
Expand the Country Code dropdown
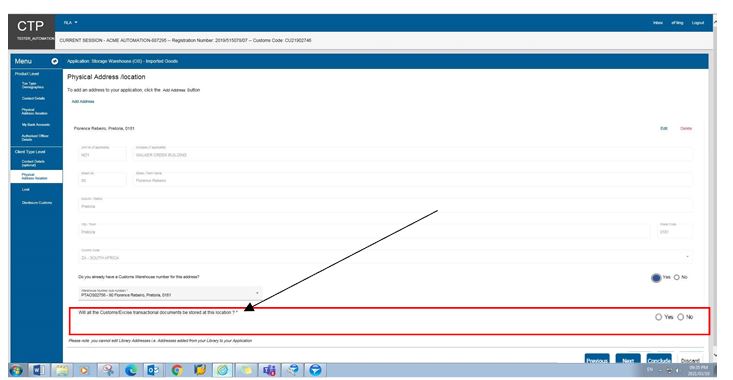coord(385,255)
